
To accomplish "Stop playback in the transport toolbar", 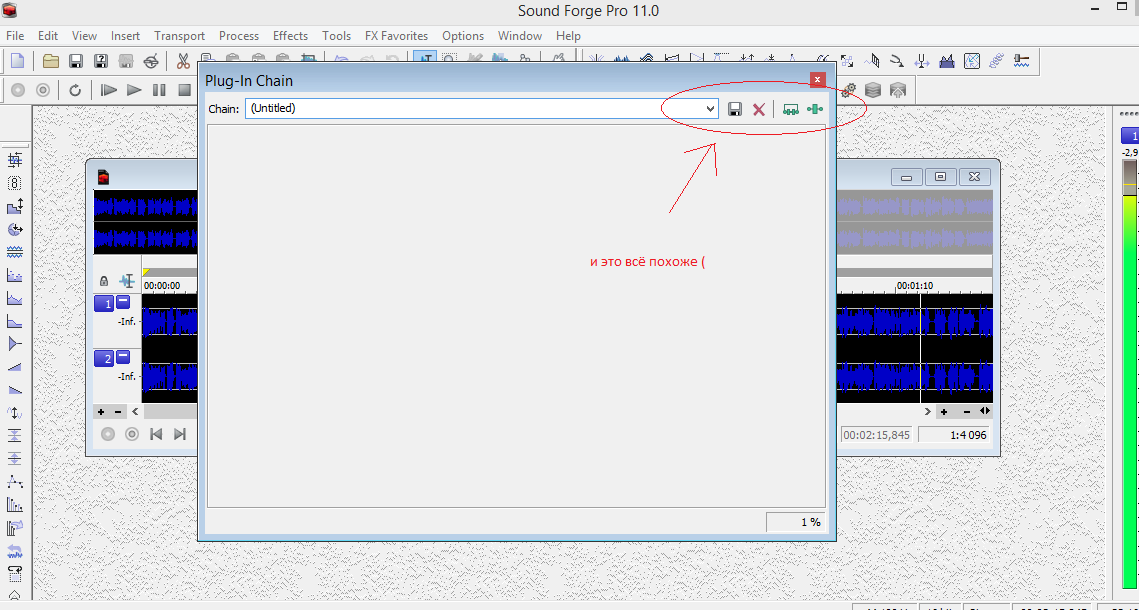I will point(185,90).
